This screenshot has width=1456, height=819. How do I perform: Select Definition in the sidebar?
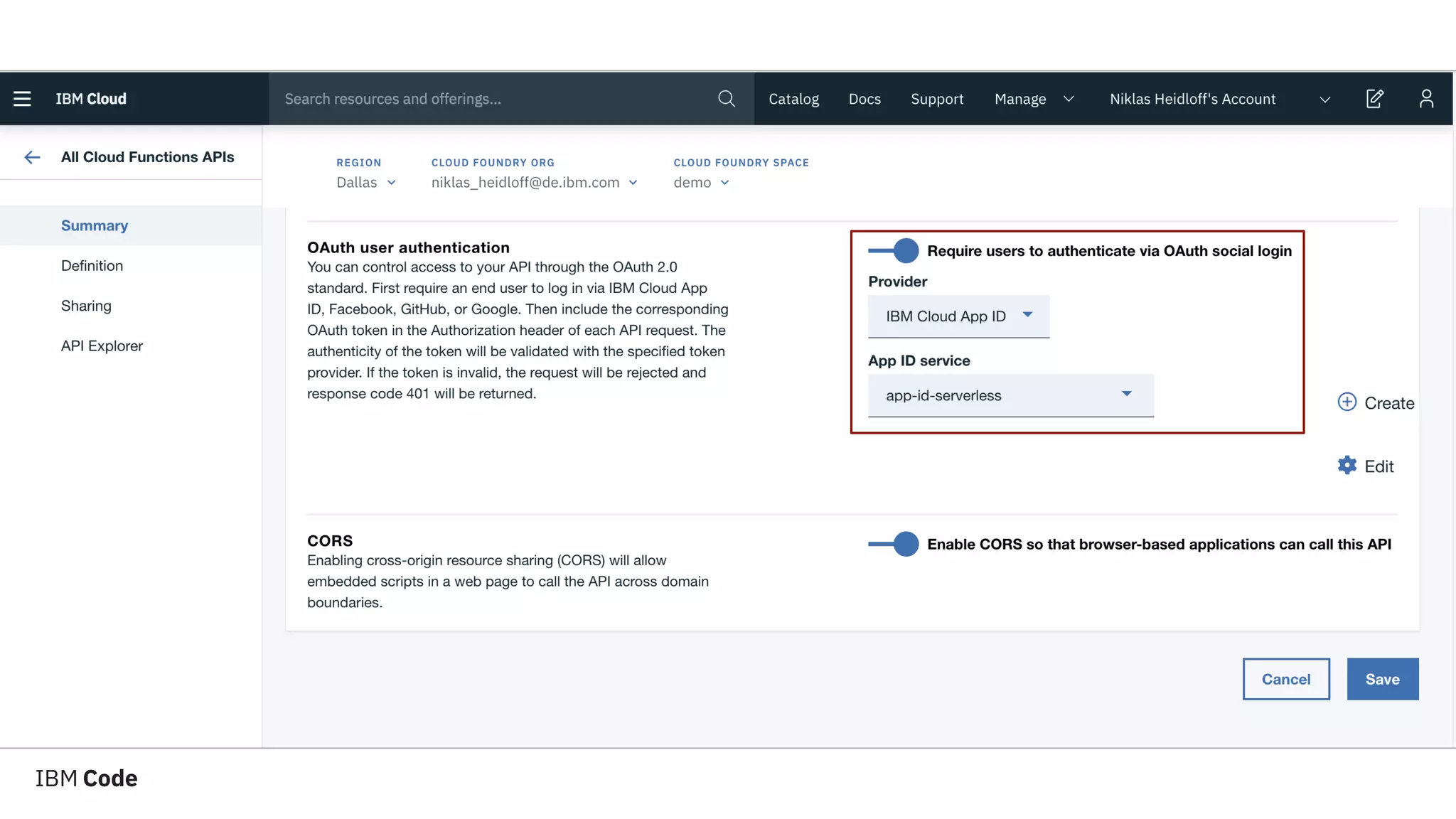pyautogui.click(x=92, y=265)
